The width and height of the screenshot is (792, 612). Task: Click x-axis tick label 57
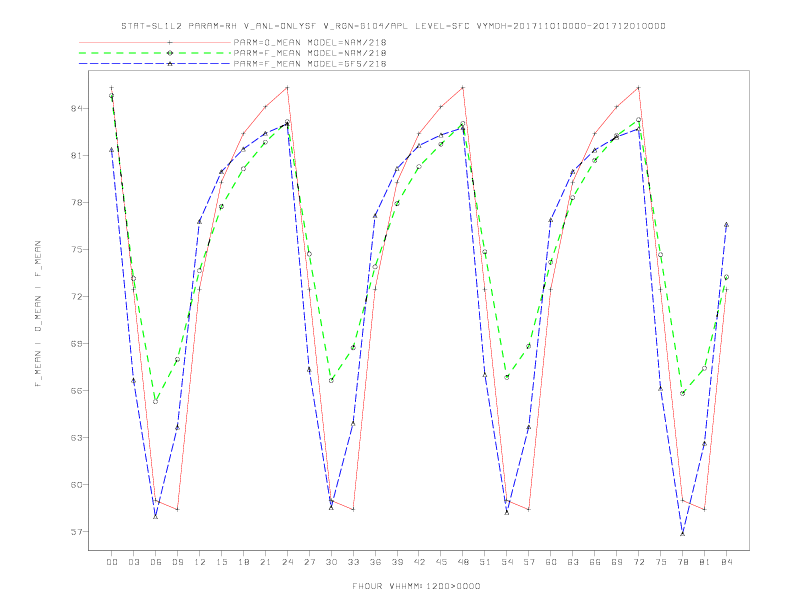(x=529, y=562)
